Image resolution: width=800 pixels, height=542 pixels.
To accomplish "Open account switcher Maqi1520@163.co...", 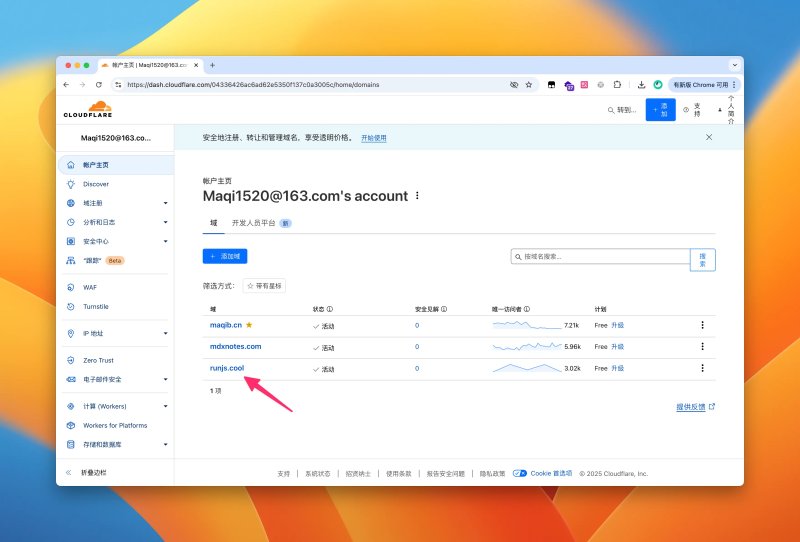I will point(115,138).
